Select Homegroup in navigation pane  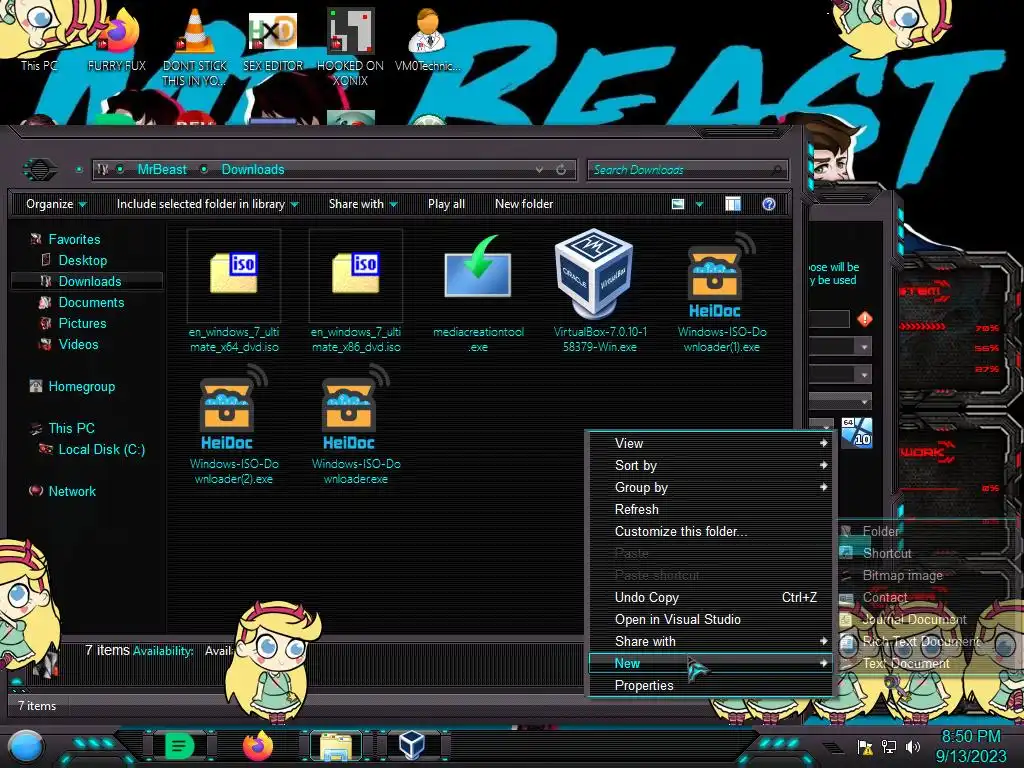[82, 387]
